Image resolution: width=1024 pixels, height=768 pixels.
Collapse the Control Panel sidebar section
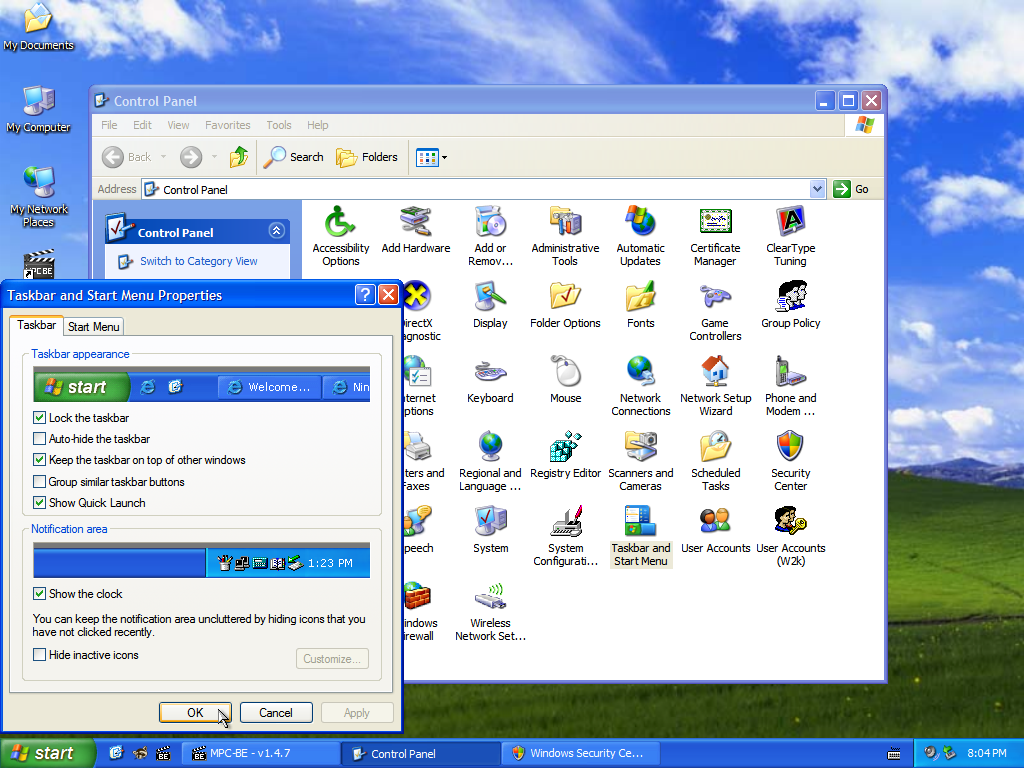point(276,232)
